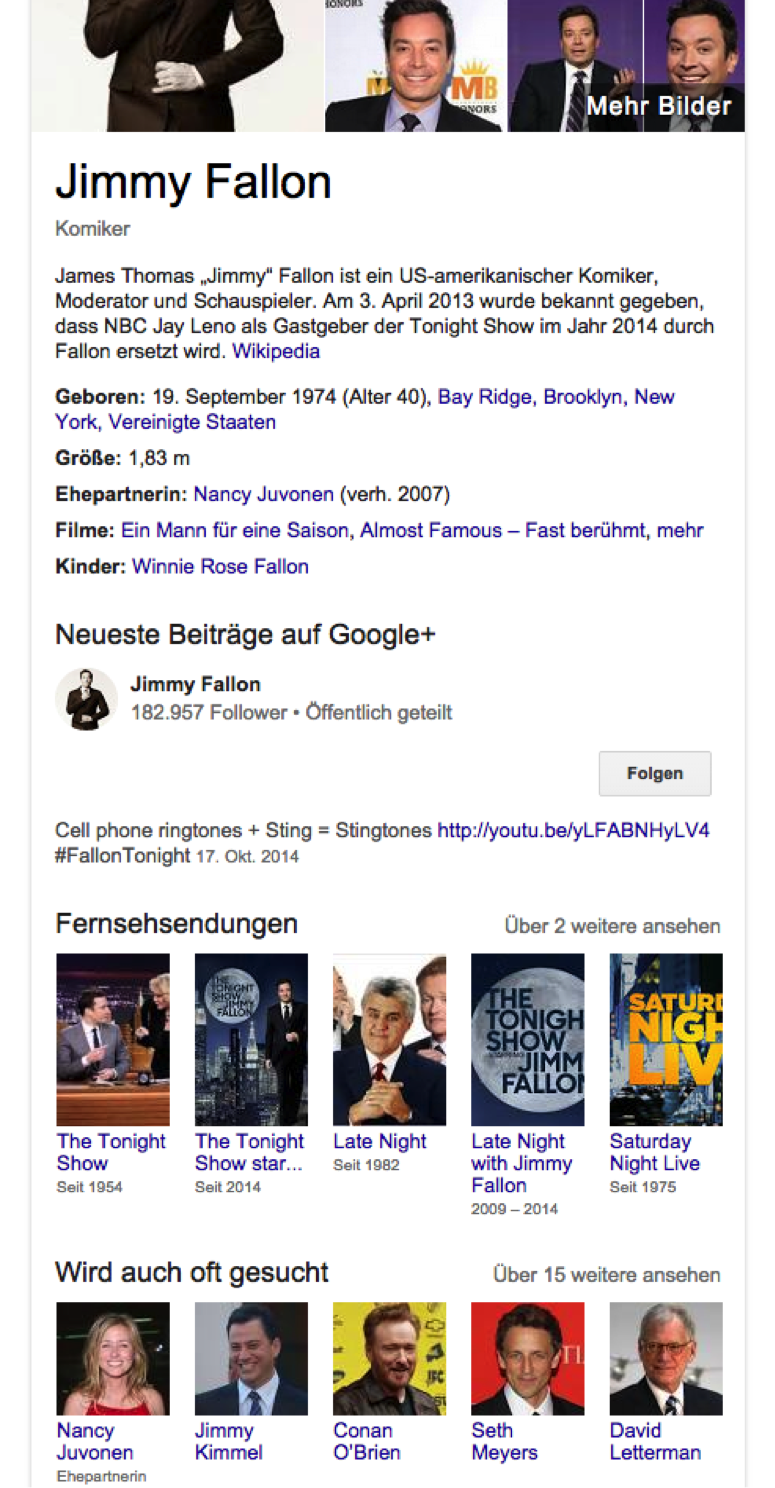This screenshot has width=775, height=1488.
Task: Click the Seth Meyers name link
Action: pos(504,1441)
